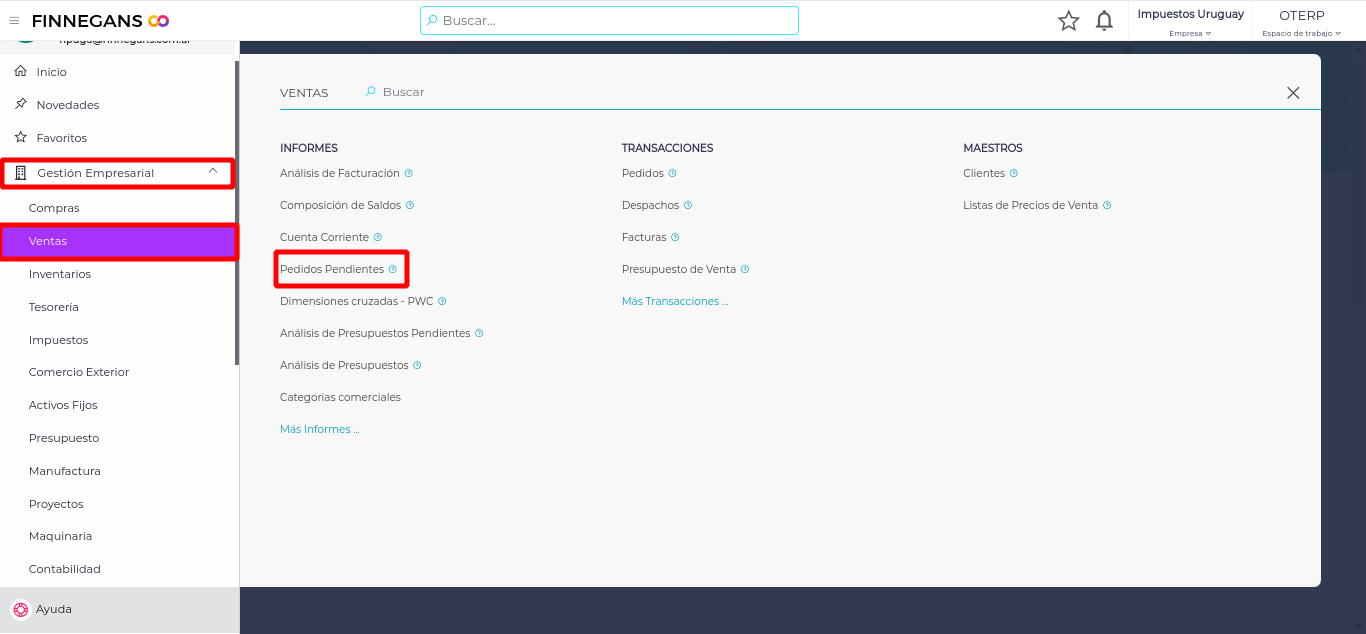Open Categorias comerciales report
The height and width of the screenshot is (634, 1366).
point(340,397)
